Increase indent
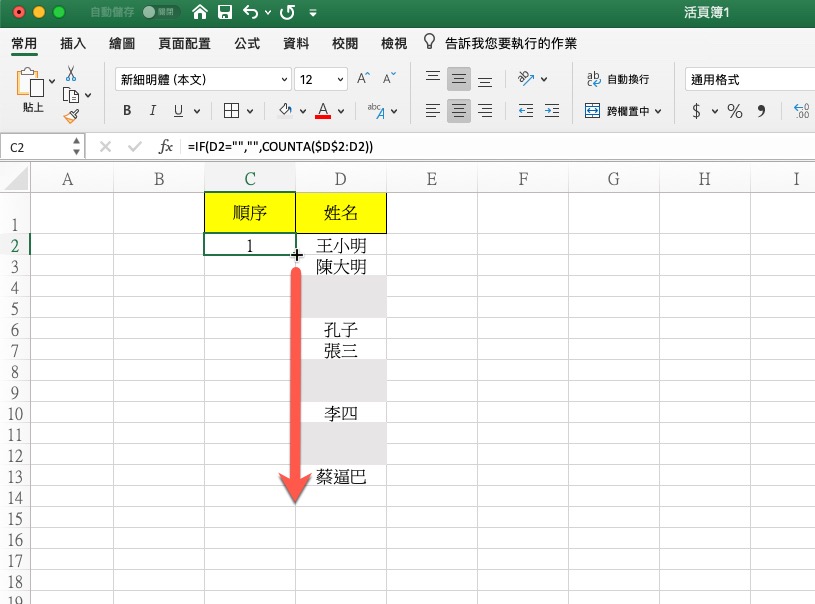 click(x=551, y=111)
